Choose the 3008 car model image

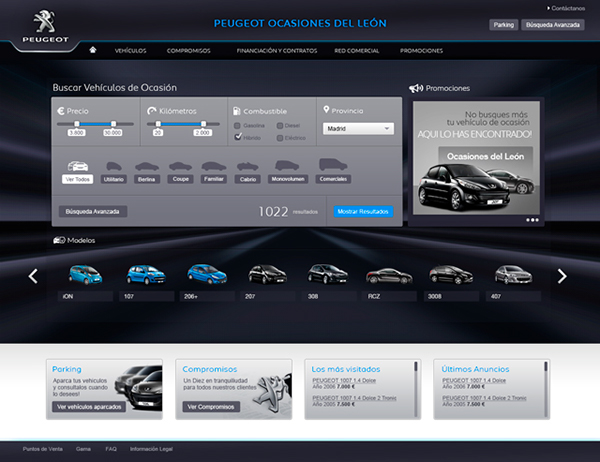coord(451,274)
